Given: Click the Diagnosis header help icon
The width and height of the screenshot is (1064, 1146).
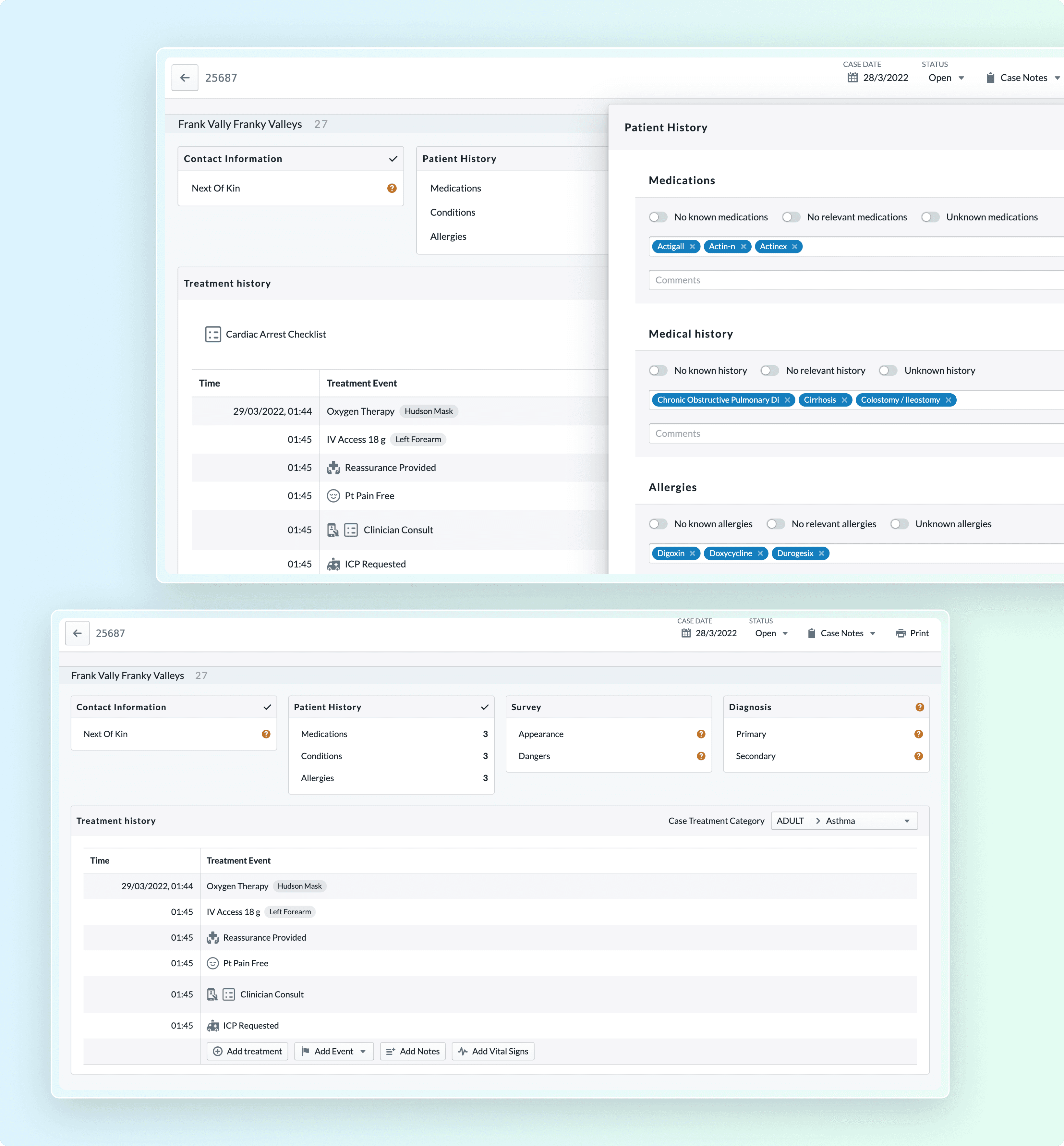Looking at the screenshot, I should [x=920, y=707].
